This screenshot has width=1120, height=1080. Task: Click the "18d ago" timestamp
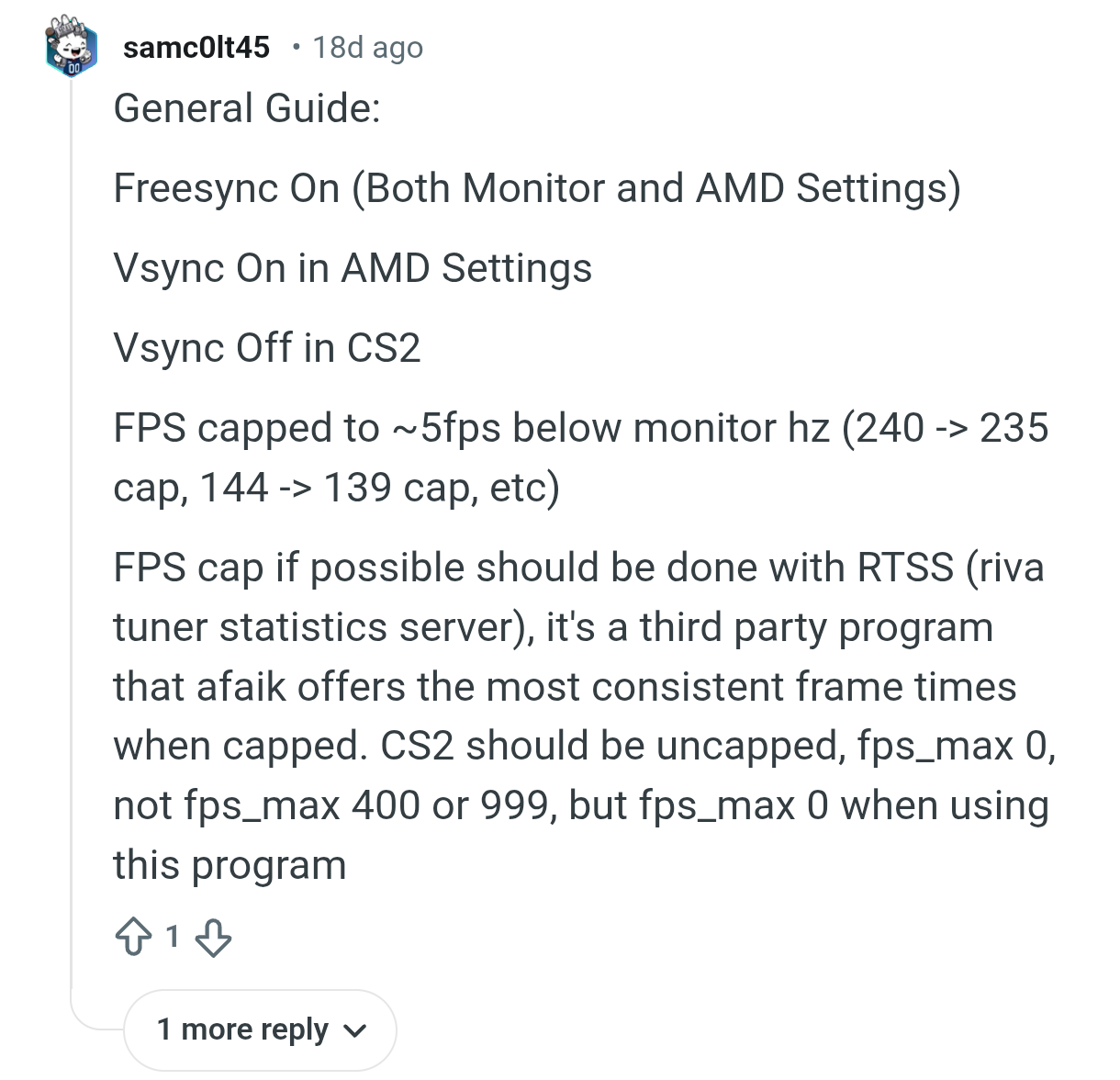coord(367,47)
